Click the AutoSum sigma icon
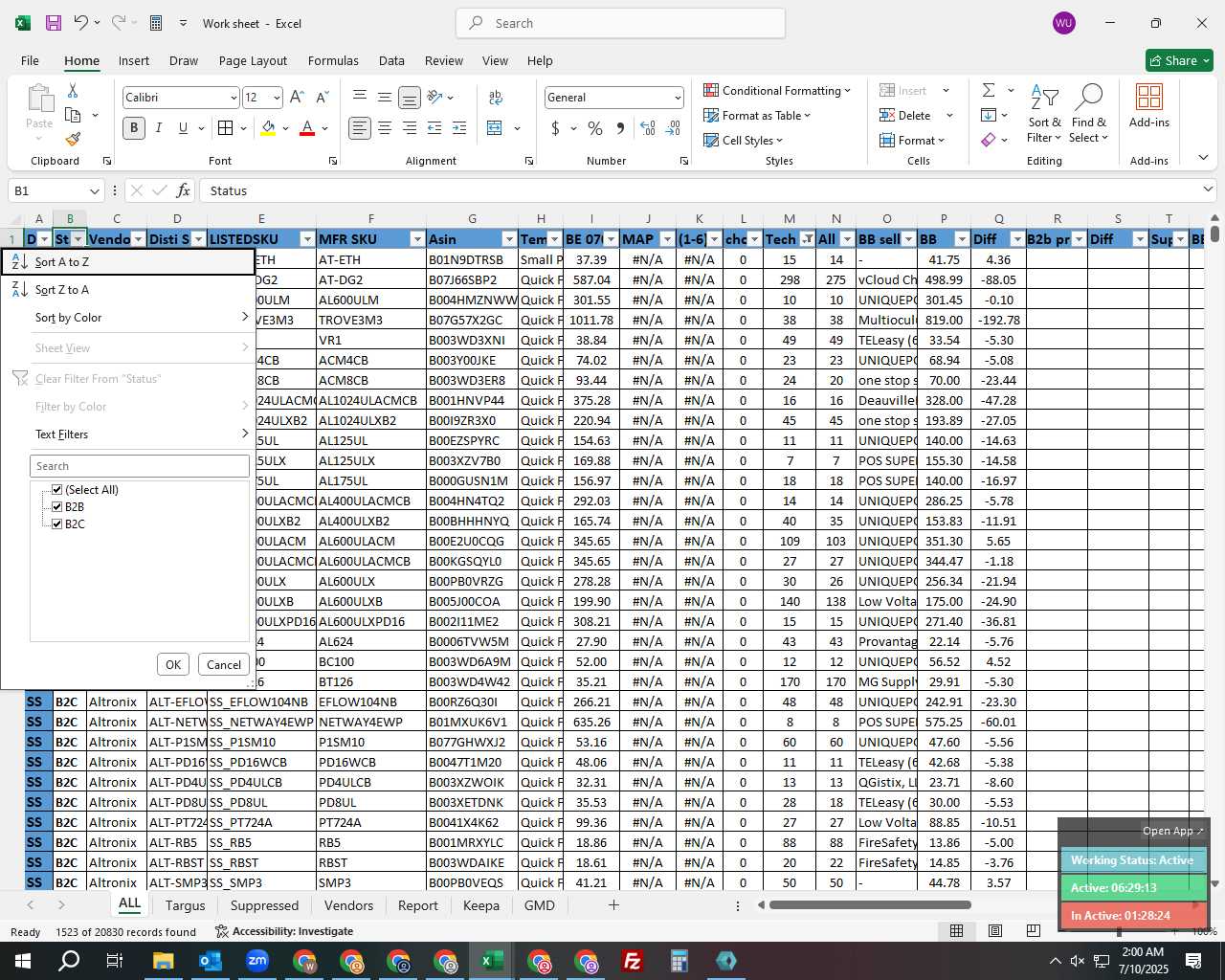 coord(989,90)
